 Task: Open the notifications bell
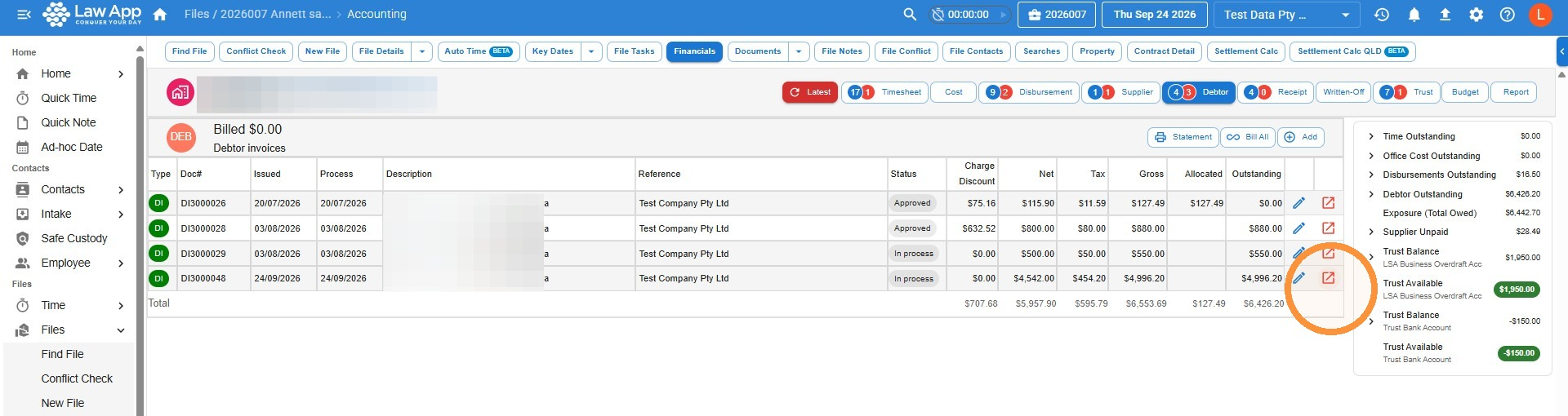click(x=1414, y=14)
